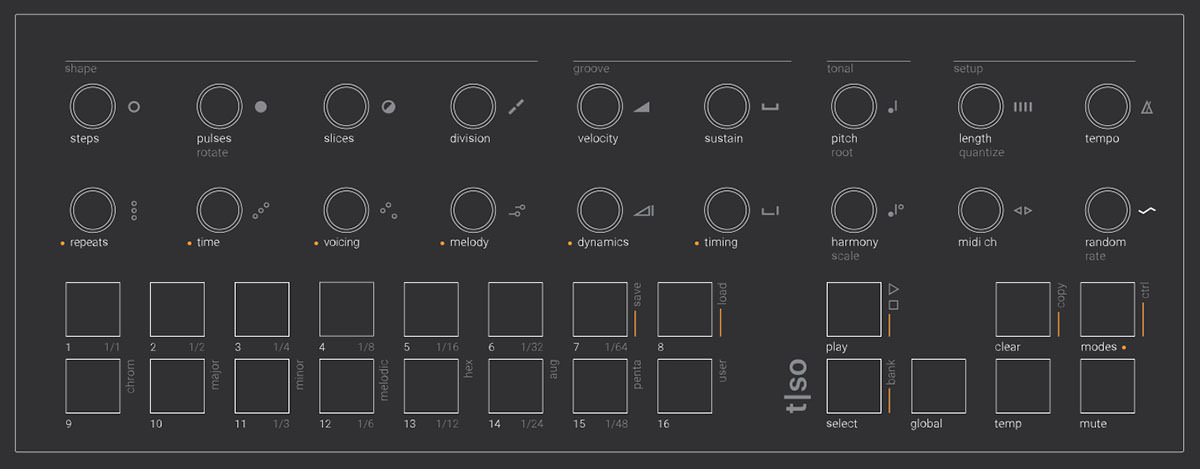Click the midi ch left-right arrows icon

tap(1022, 210)
